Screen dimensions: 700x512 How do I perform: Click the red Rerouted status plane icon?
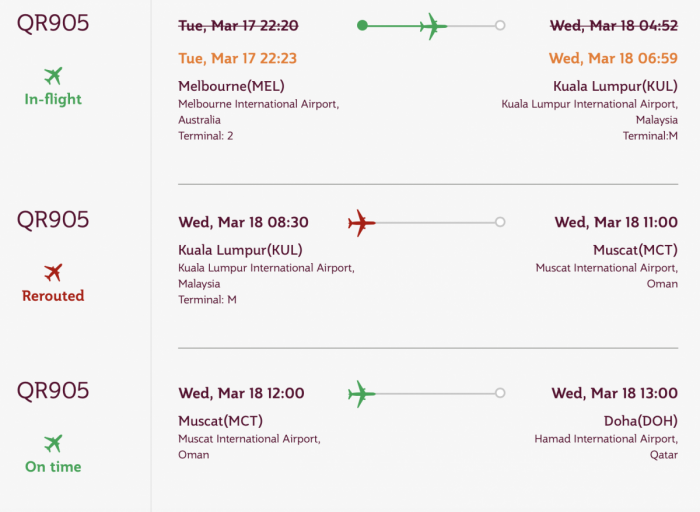[x=53, y=272]
